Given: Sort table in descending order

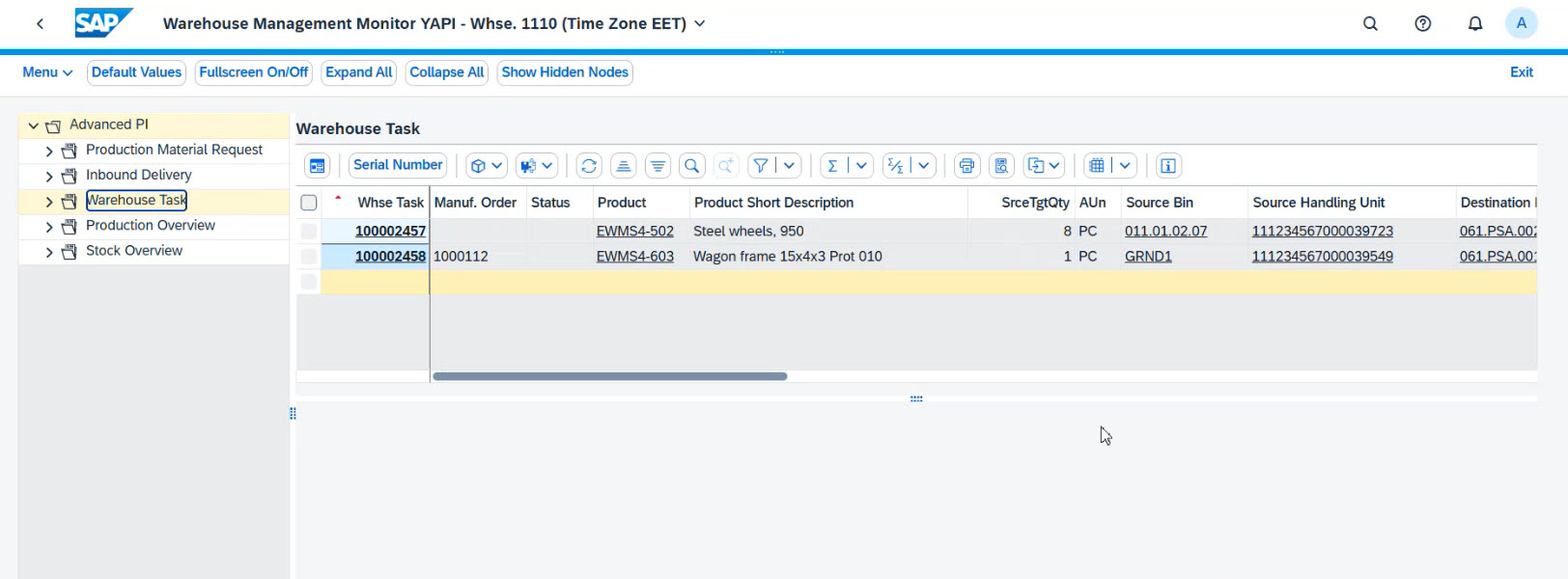Looking at the screenshot, I should coord(658,166).
